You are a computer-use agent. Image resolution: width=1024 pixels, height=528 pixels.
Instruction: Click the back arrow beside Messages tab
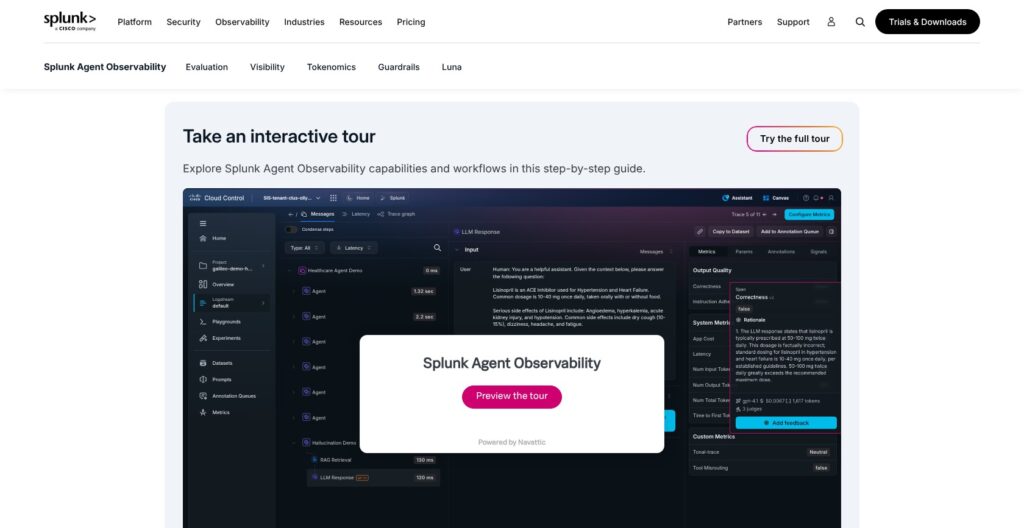pyautogui.click(x=291, y=214)
